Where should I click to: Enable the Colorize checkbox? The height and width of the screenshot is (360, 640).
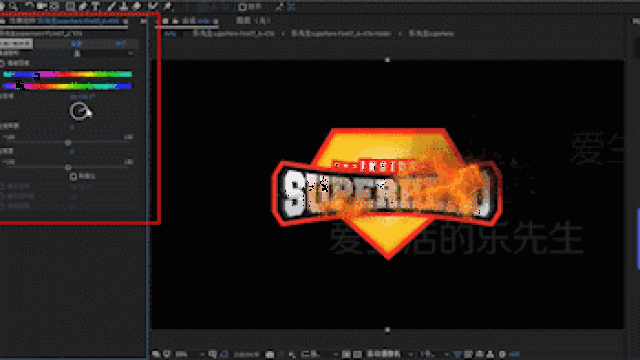point(73,176)
